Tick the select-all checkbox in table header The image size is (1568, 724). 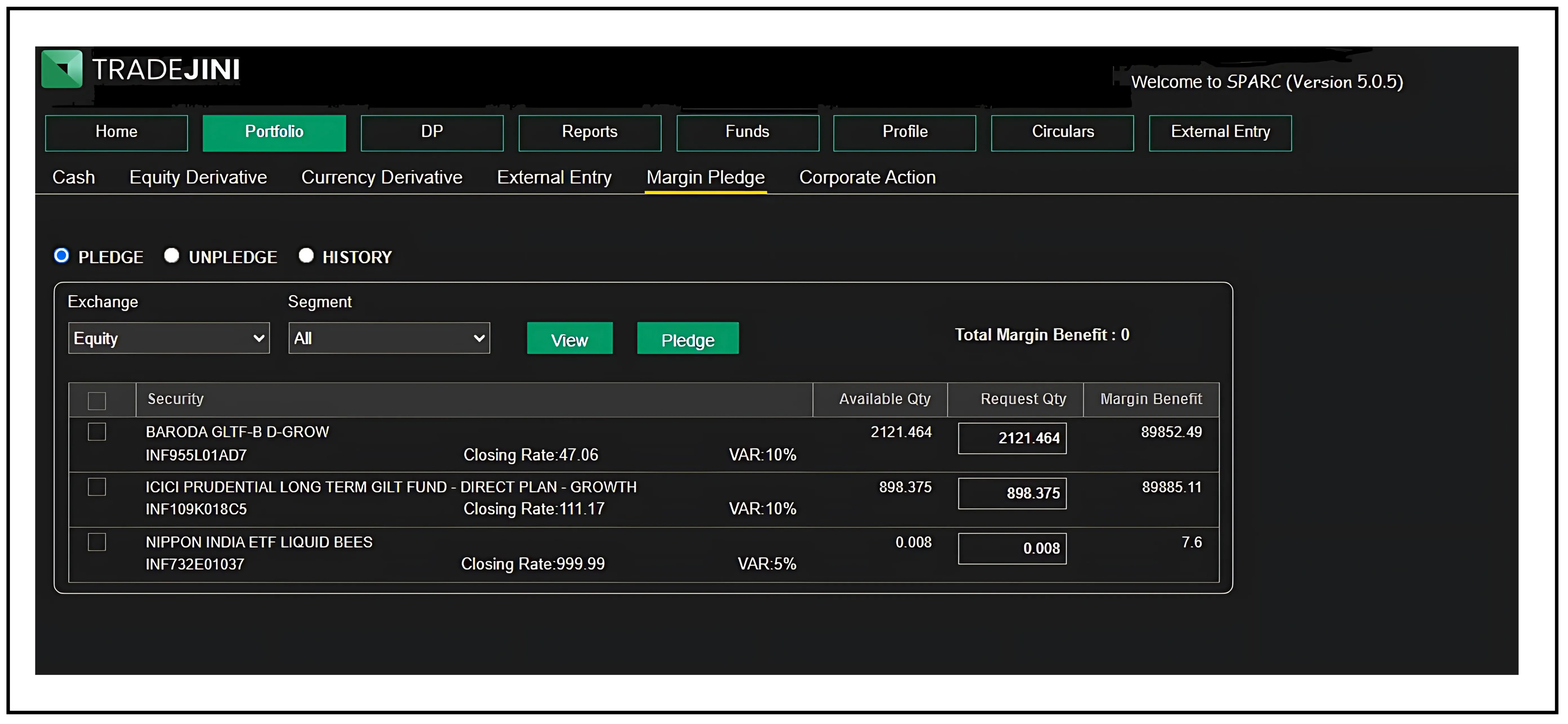[97, 401]
